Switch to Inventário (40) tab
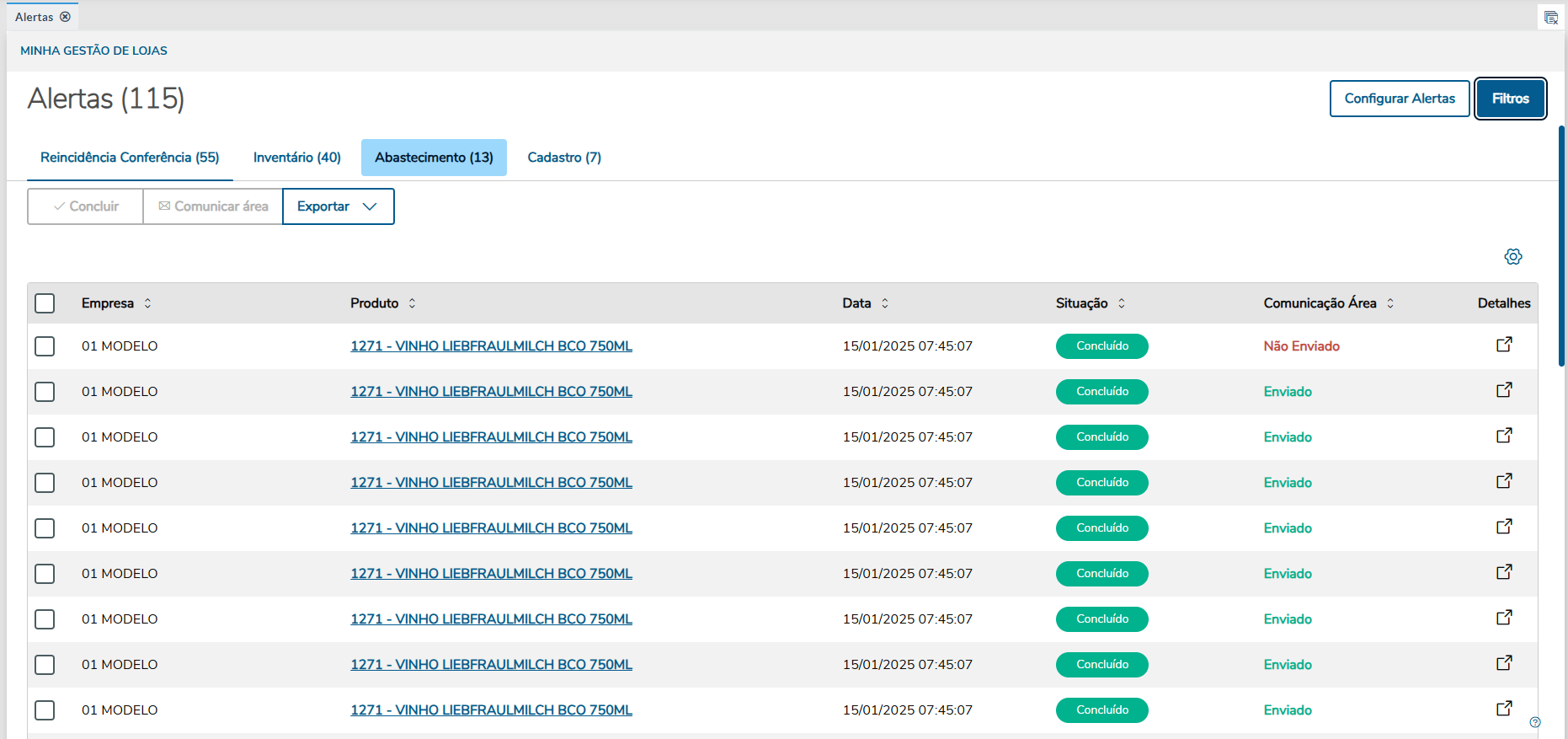The image size is (1568, 739). point(296,158)
